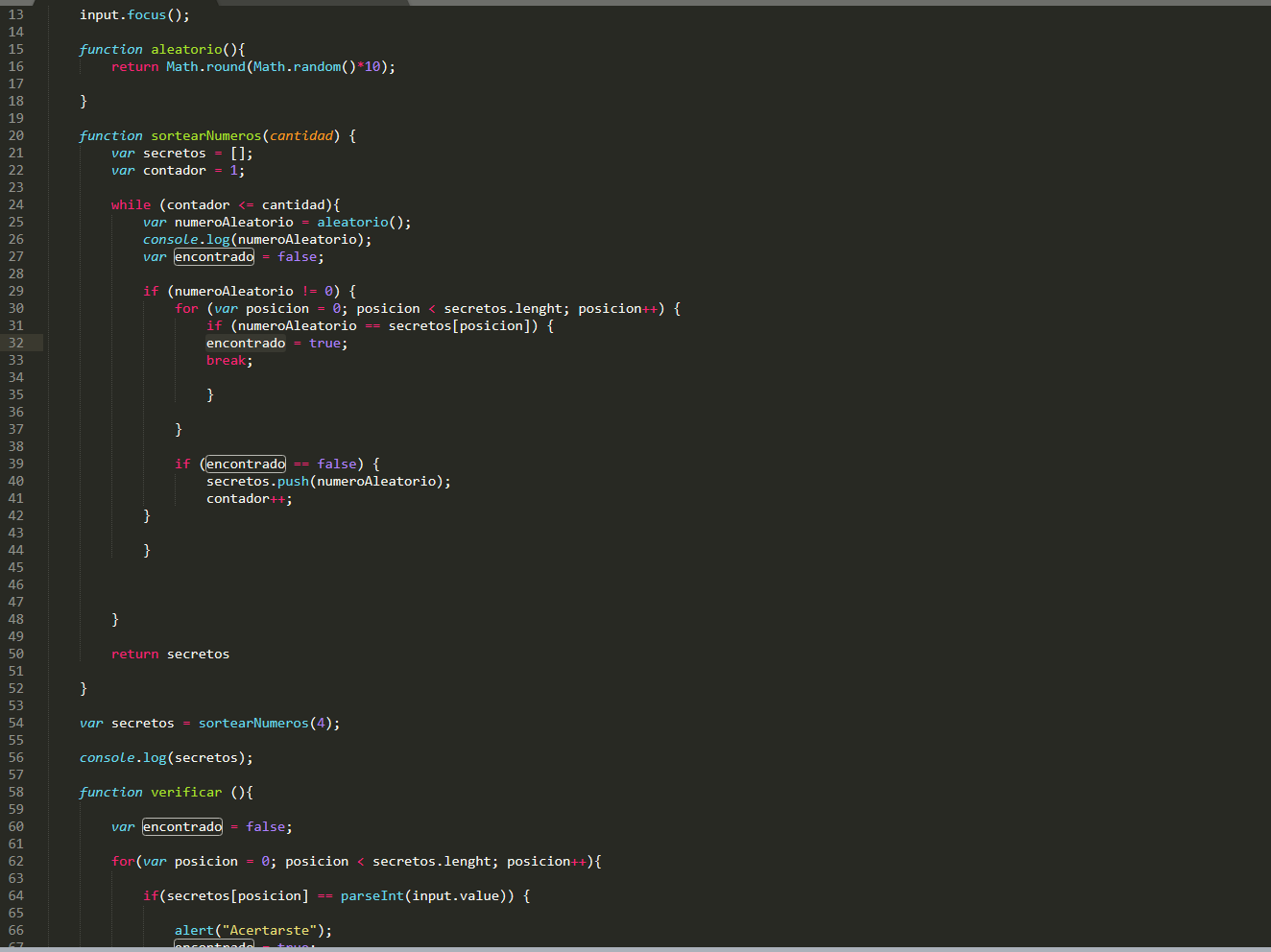Click line number 50 in the gutter
1271x952 pixels.
pyautogui.click(x=16, y=654)
